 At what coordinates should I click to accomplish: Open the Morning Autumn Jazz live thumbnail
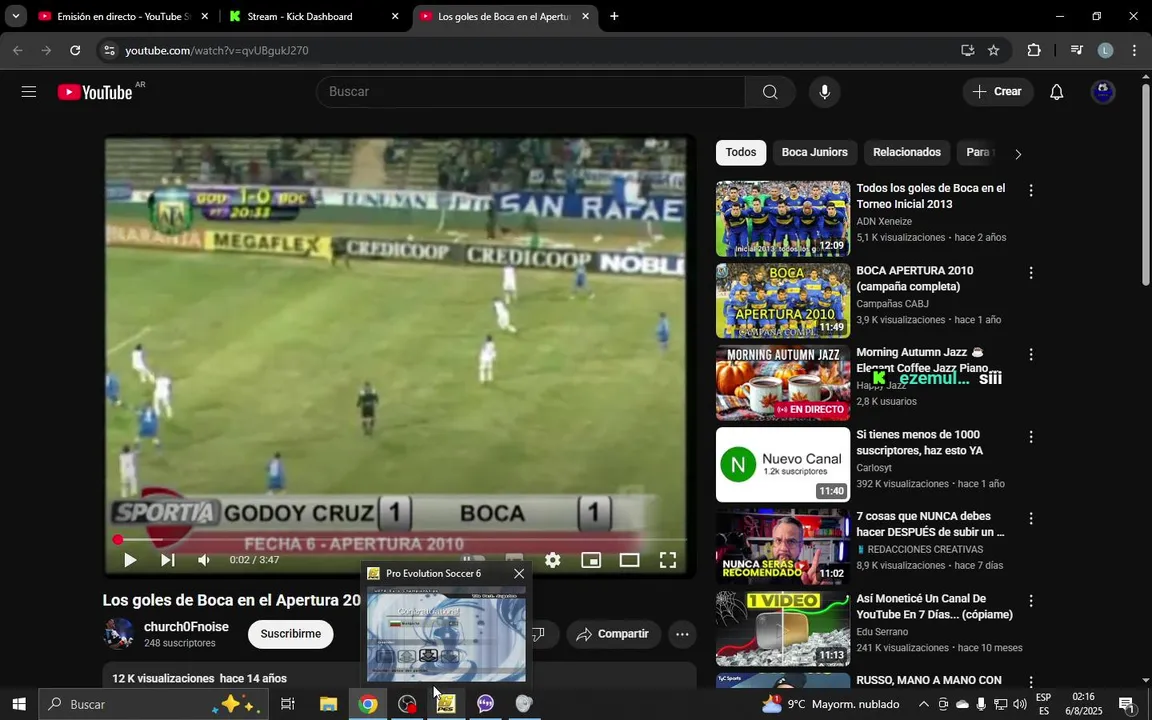click(782, 383)
